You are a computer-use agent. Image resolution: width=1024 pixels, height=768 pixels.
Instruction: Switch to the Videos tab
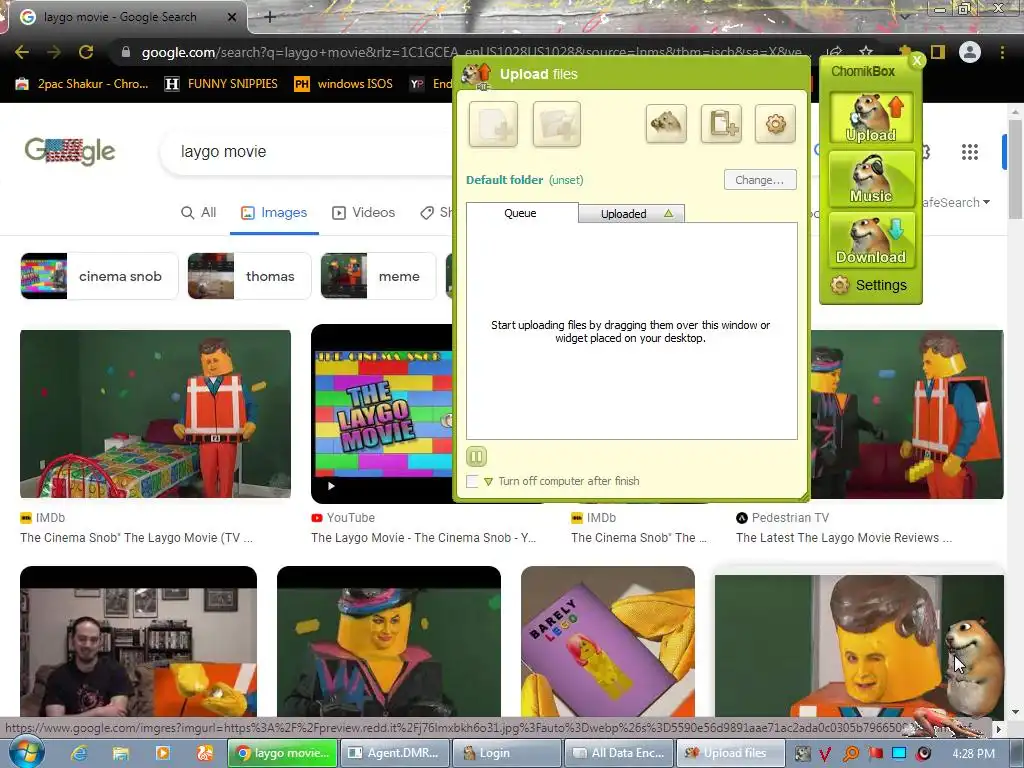(x=363, y=212)
